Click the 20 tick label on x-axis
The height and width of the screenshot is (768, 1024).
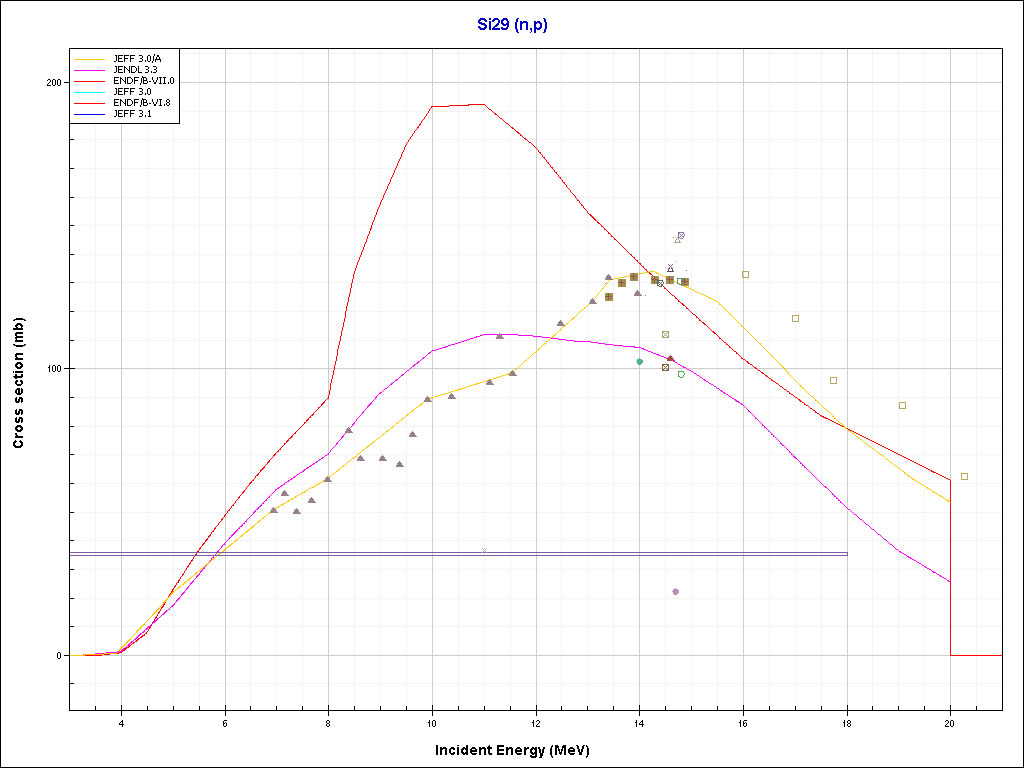coord(950,723)
